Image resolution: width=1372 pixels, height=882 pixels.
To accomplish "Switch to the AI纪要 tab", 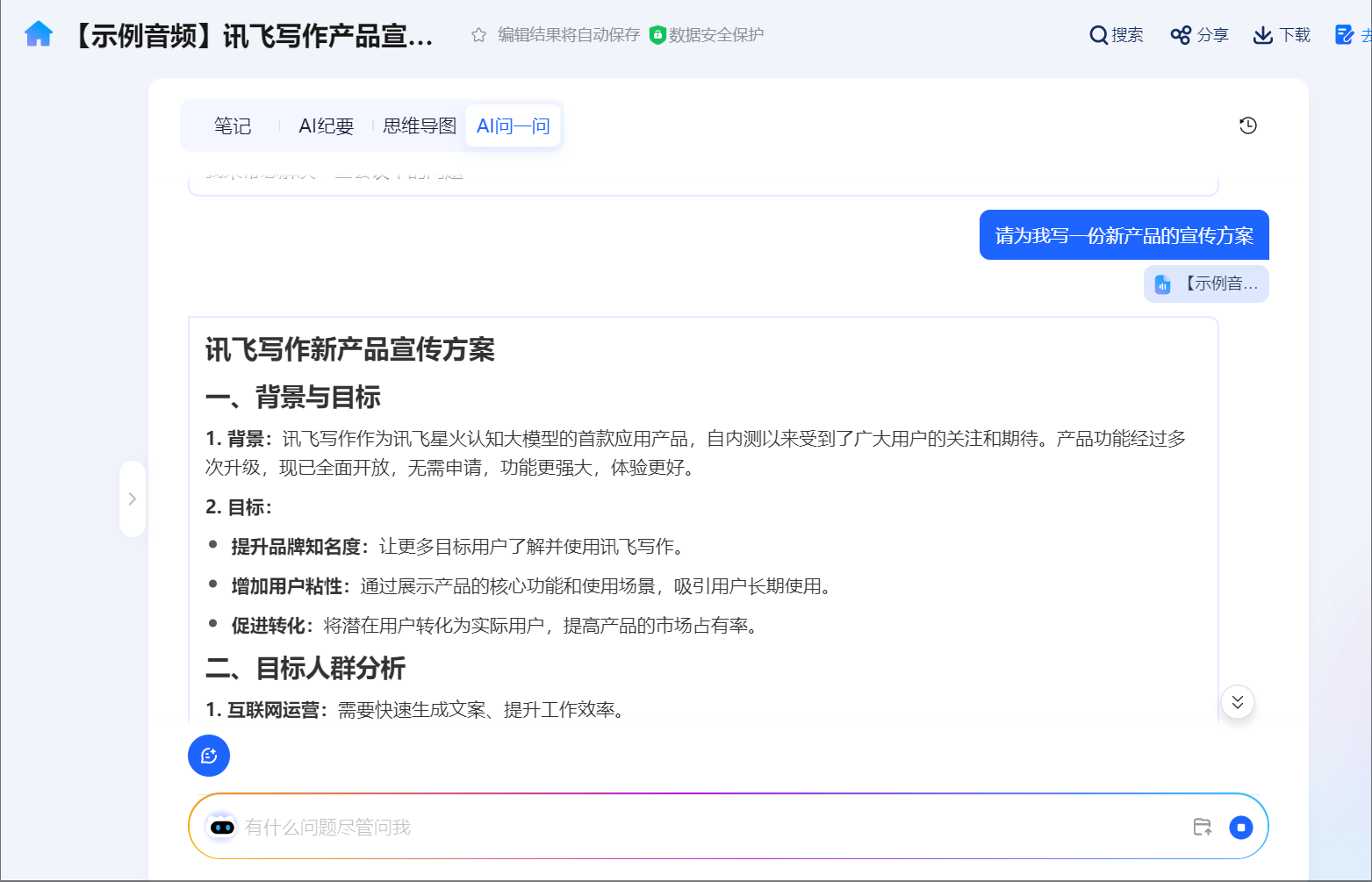I will tap(327, 126).
